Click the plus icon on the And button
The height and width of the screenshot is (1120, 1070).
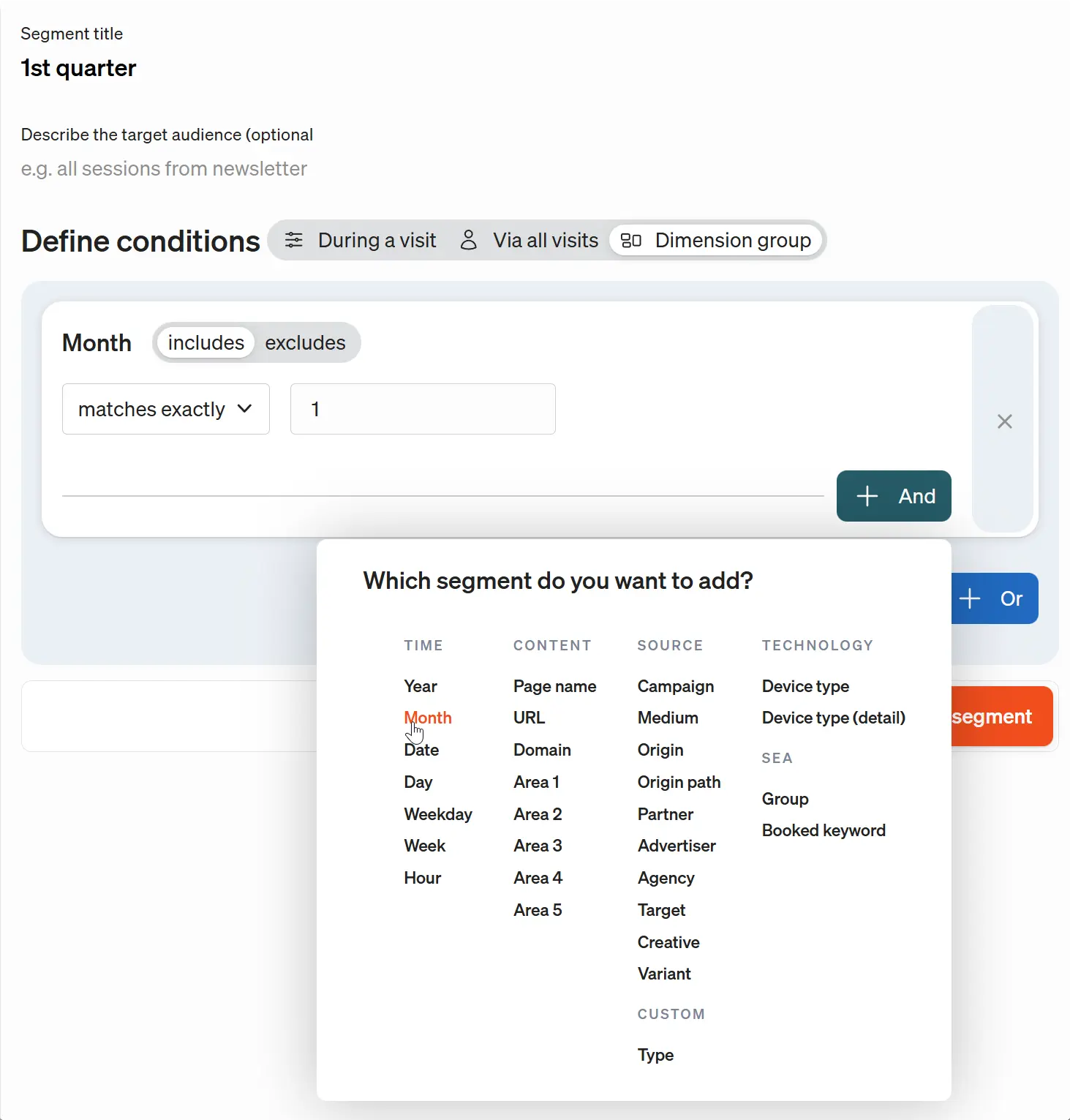(867, 496)
